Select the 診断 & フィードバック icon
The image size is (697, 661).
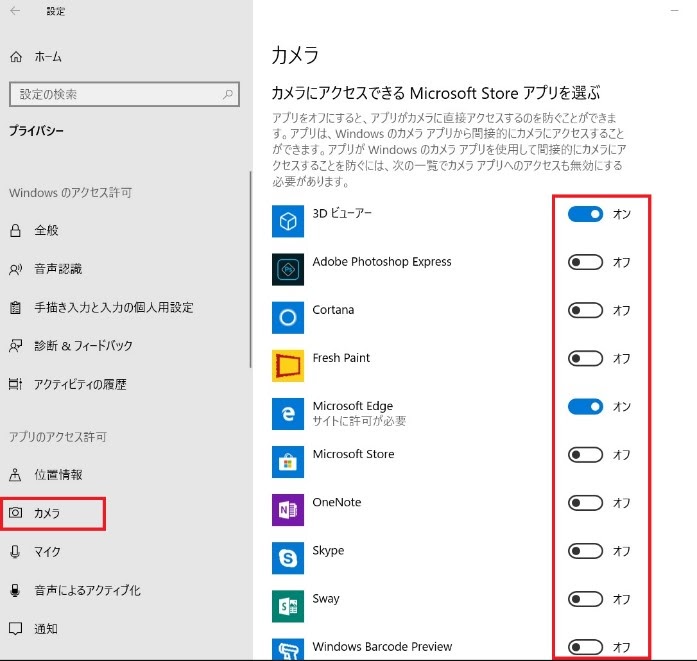tap(16, 345)
